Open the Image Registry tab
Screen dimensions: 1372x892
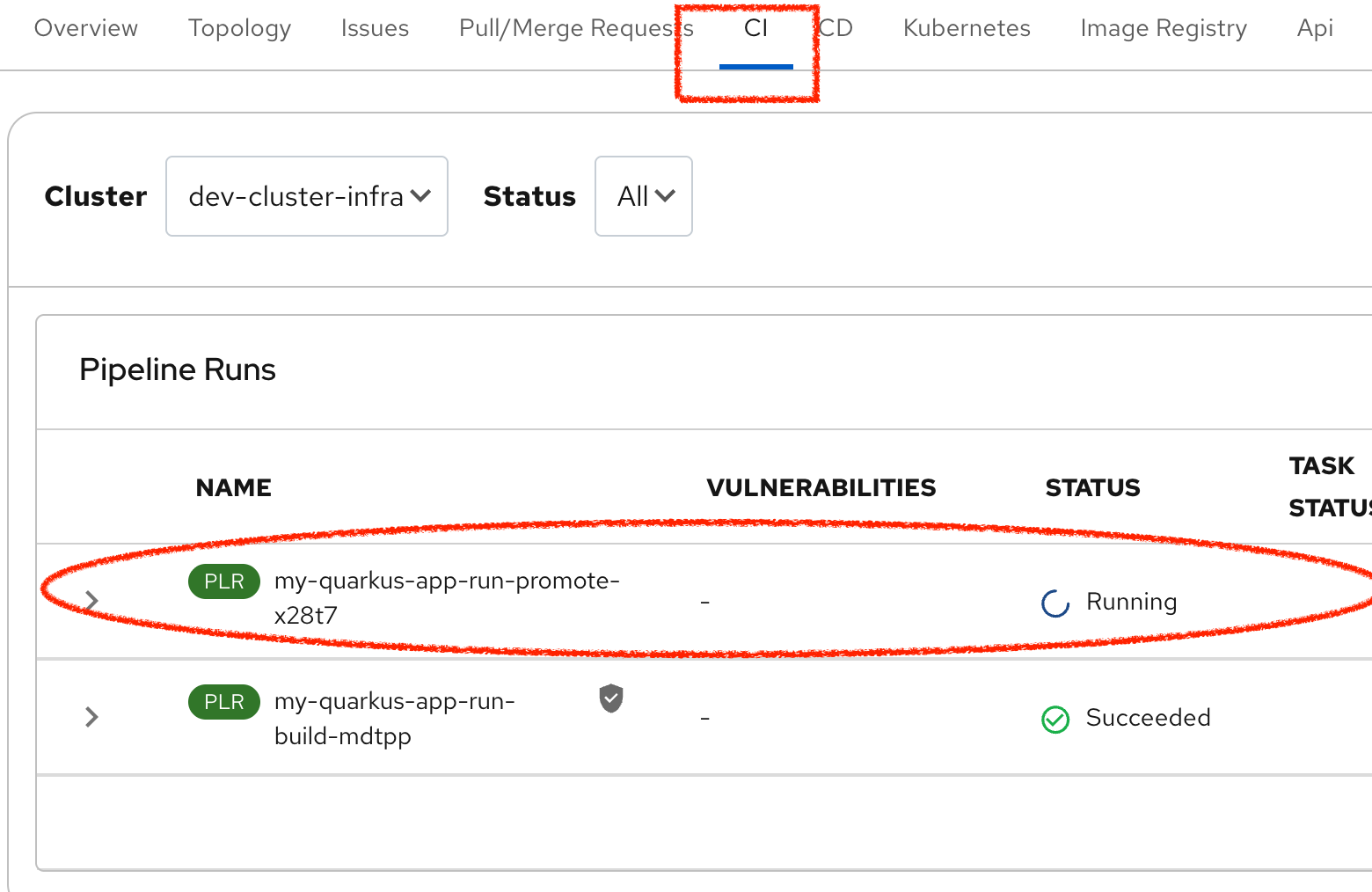[1164, 28]
